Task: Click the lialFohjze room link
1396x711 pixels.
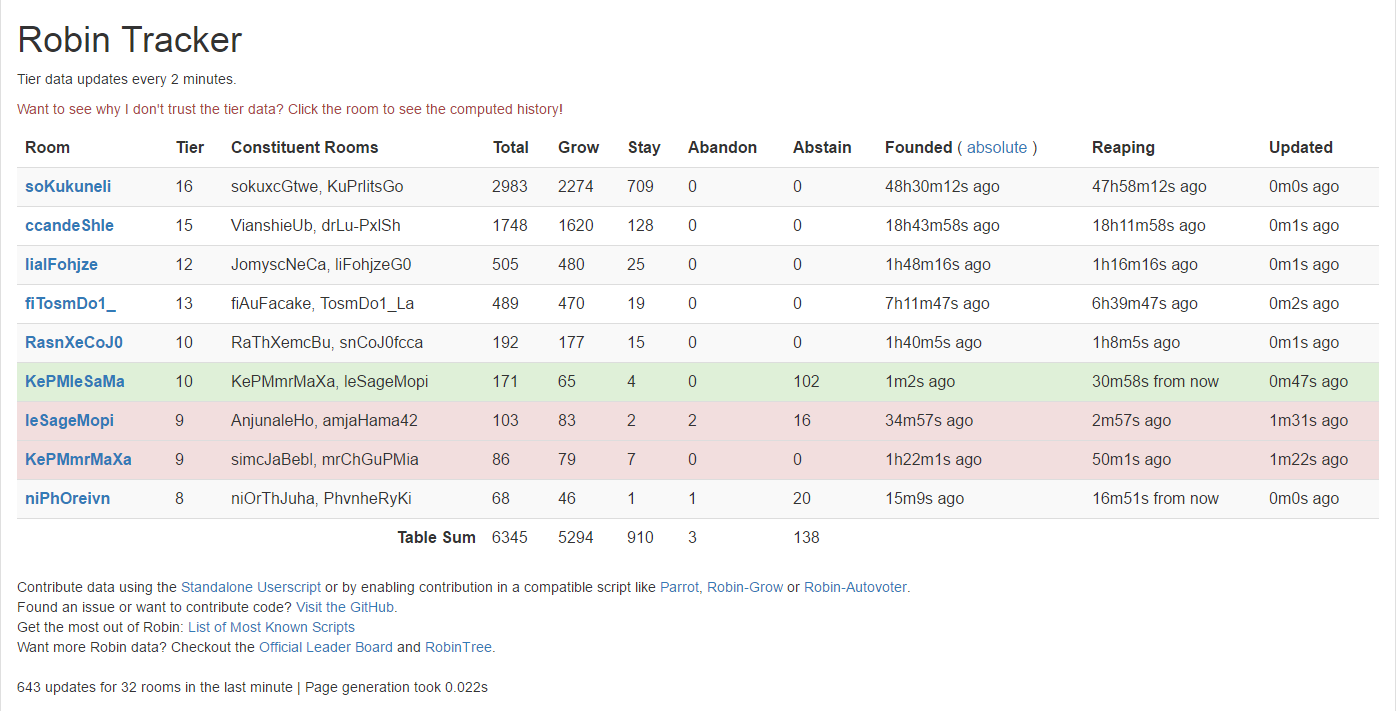Action: [61, 264]
